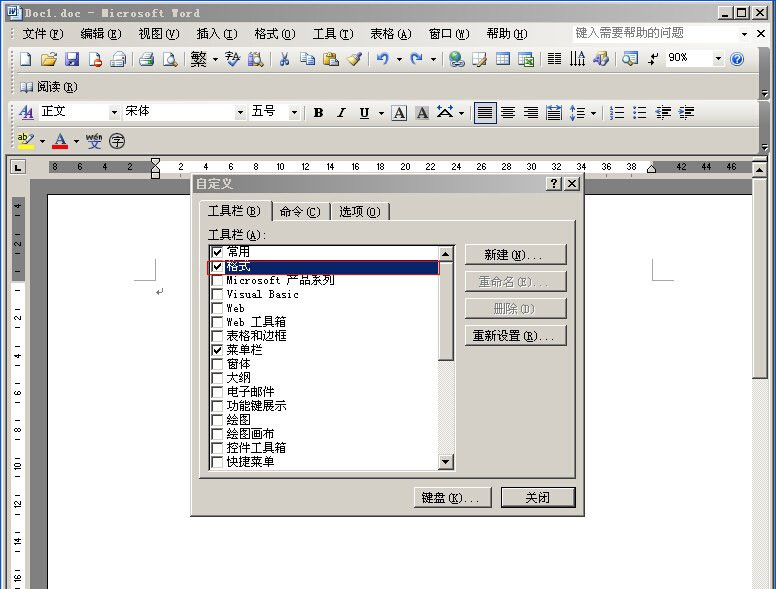Click the Cut scissors icon
Screen dimensions: 776x589
pos(284,59)
